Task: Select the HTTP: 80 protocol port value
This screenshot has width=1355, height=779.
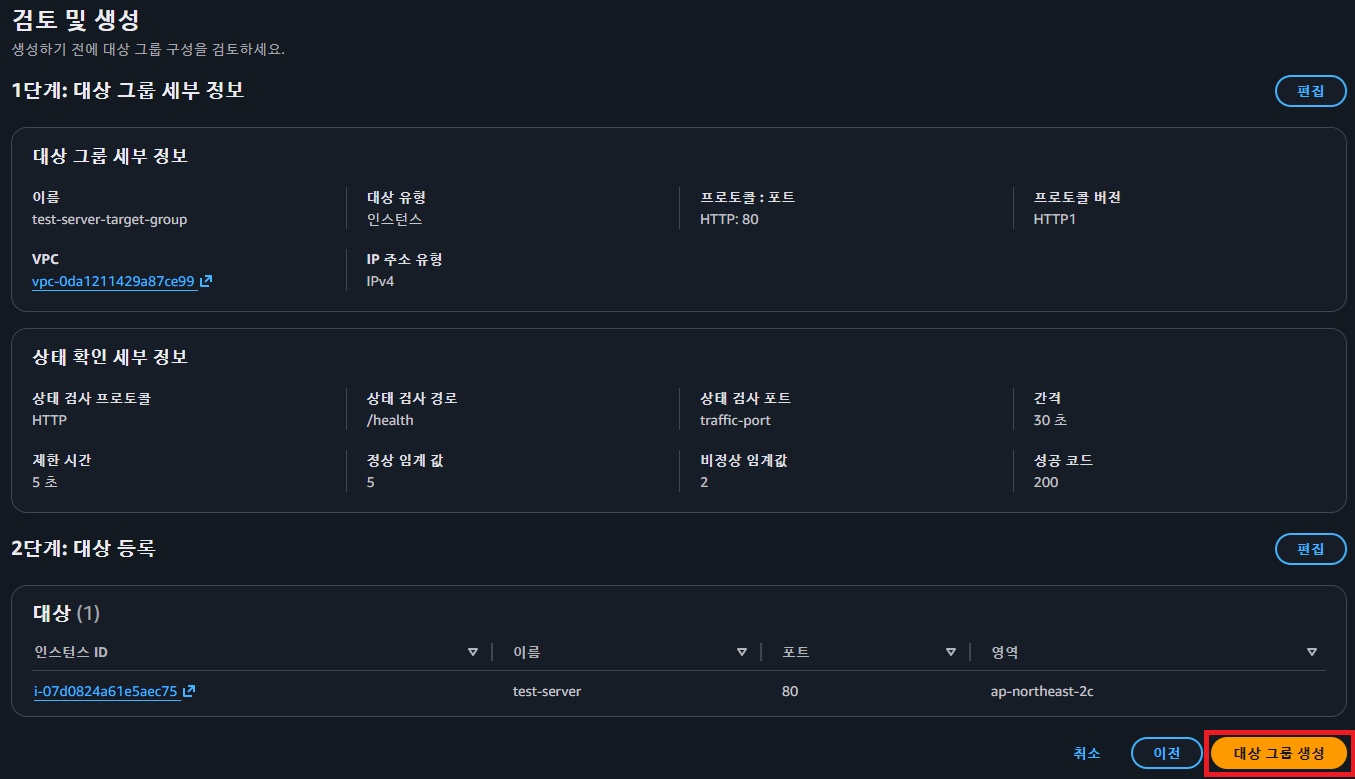Action: (x=729, y=219)
